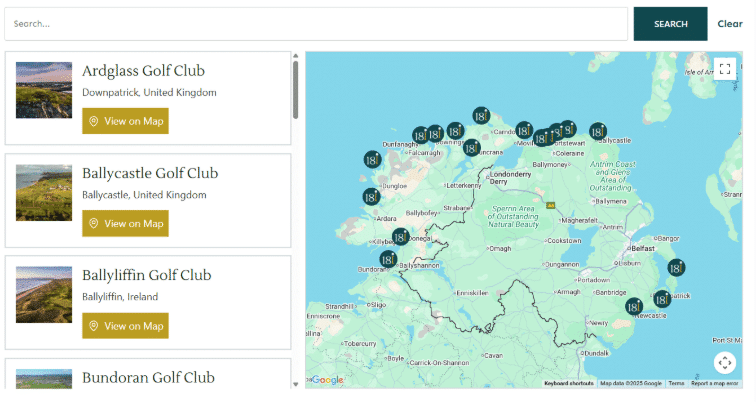Open the Ballycastle Golf Club title
The height and width of the screenshot is (402, 756).
point(150,173)
